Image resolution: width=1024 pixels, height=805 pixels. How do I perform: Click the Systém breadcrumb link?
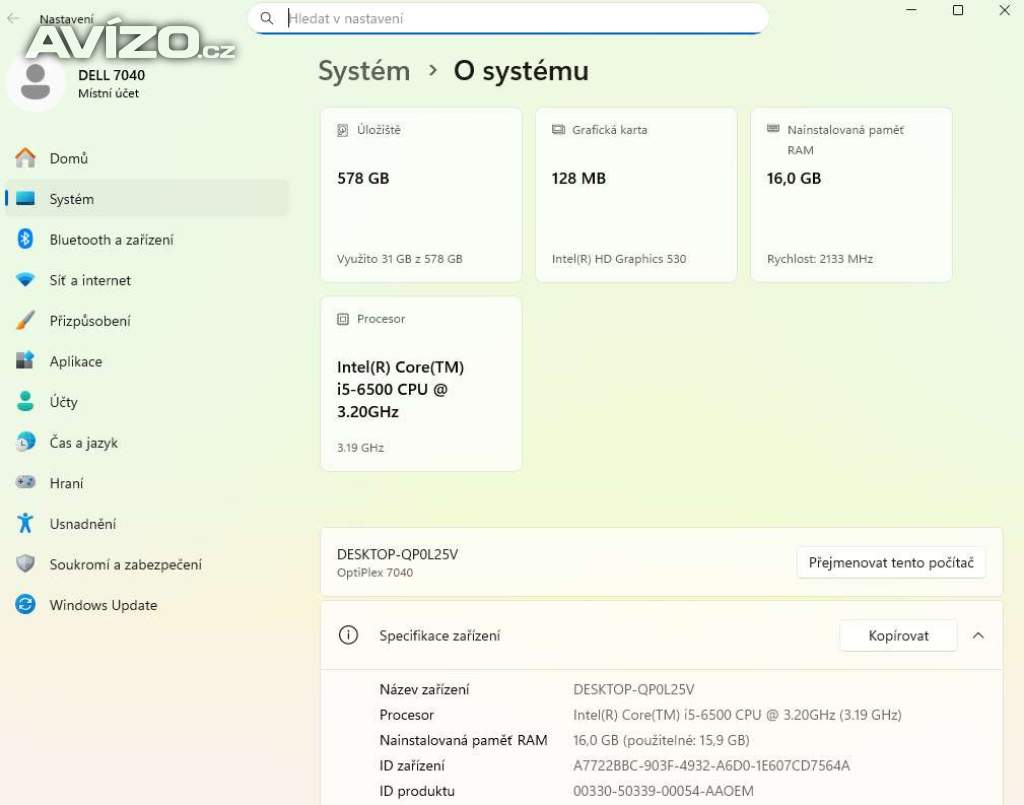[364, 71]
